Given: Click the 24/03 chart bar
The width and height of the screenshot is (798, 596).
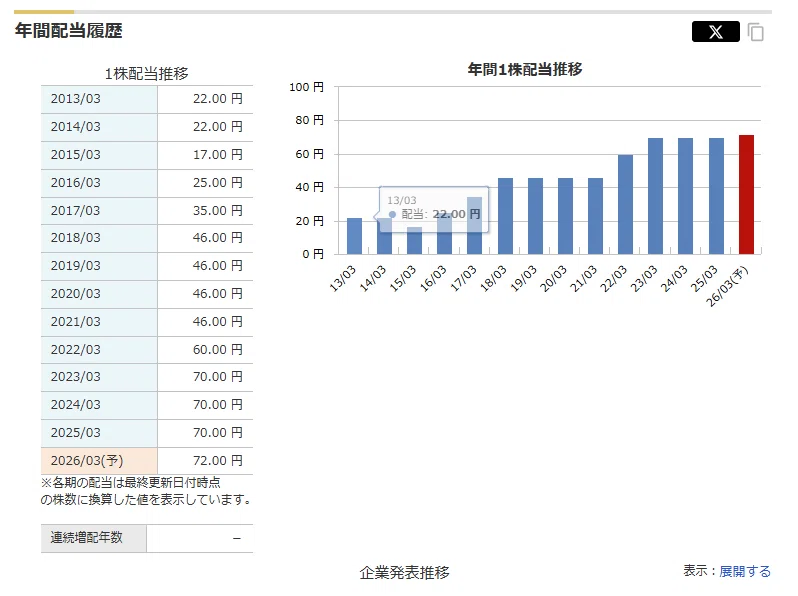Looking at the screenshot, I should click(x=685, y=196).
